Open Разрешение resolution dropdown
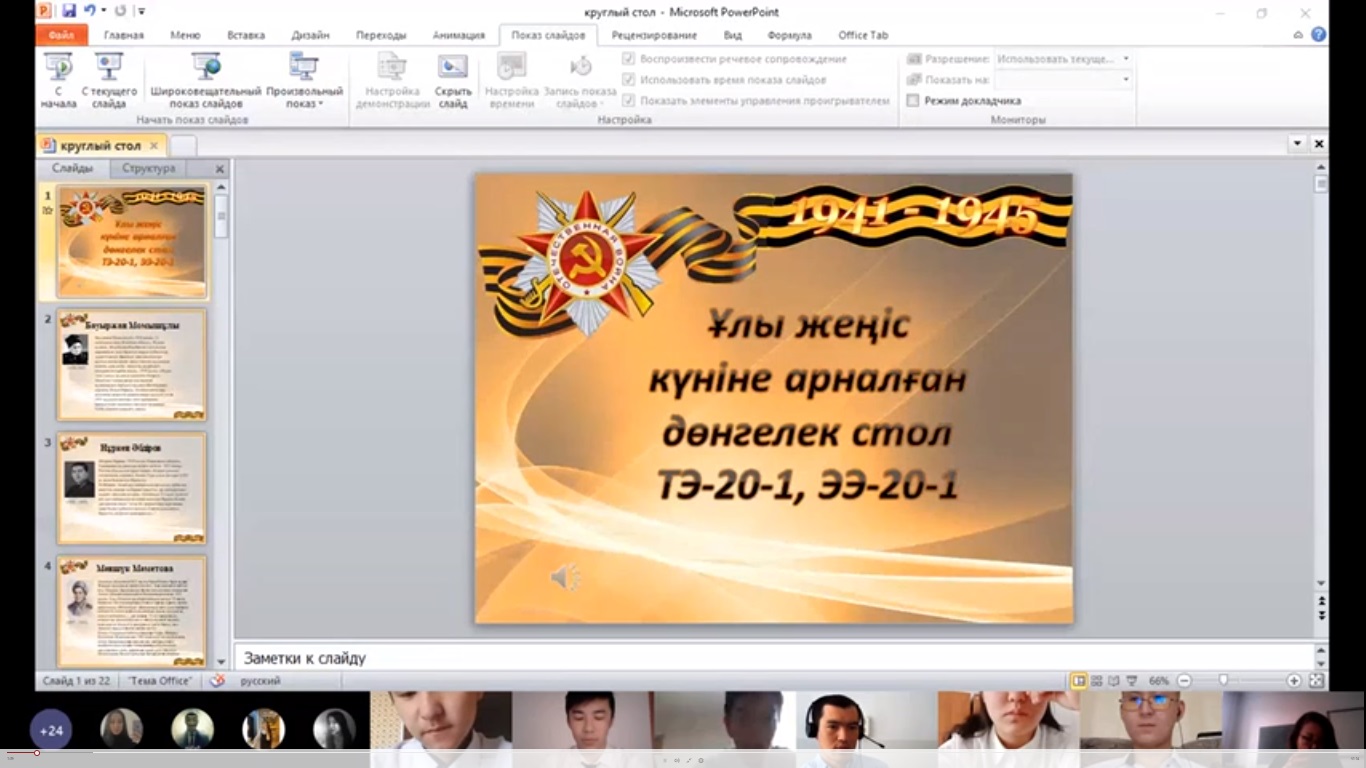The image size is (1366, 768). pyautogui.click(x=1126, y=59)
